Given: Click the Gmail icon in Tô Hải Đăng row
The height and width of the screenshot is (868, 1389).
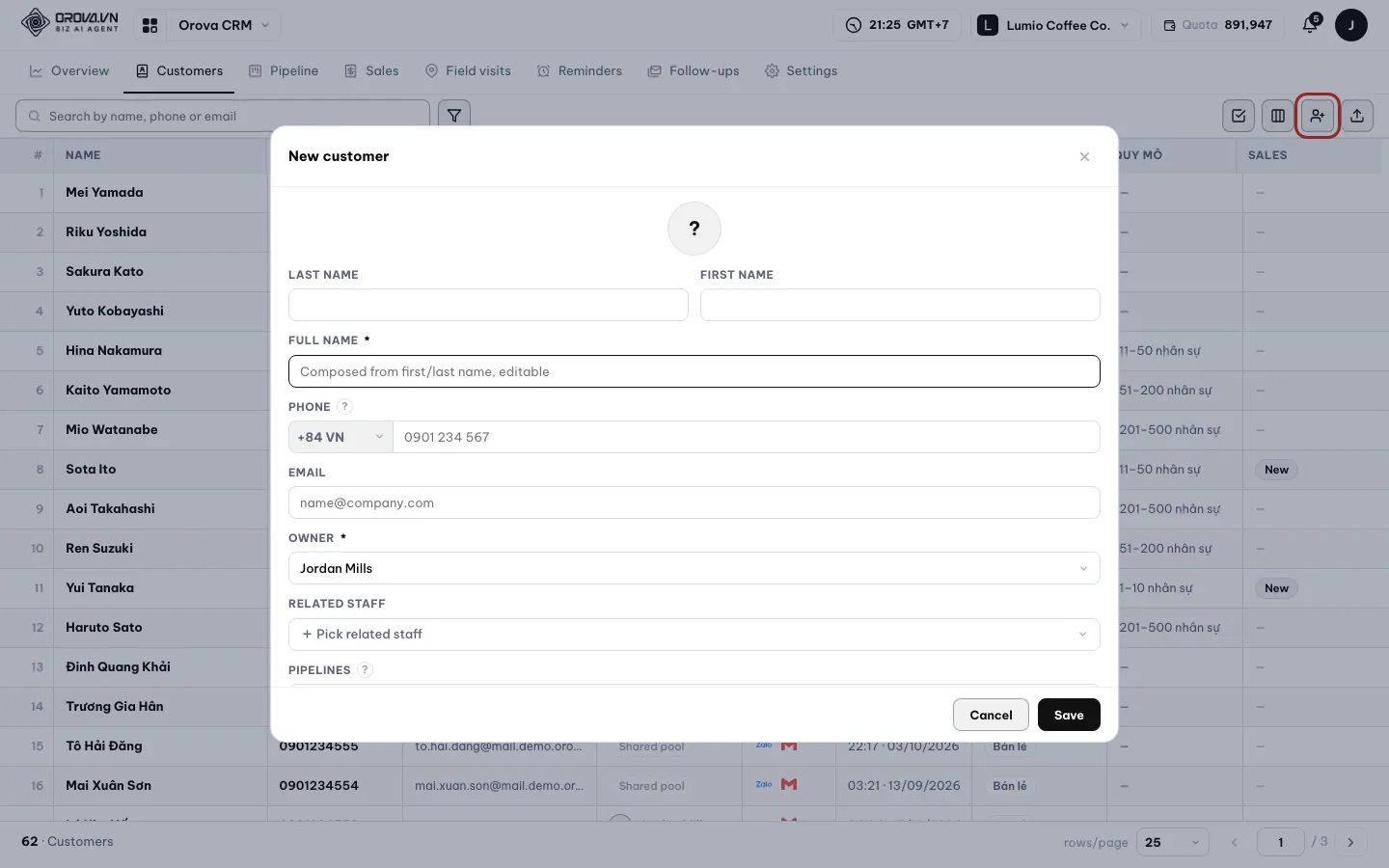Looking at the screenshot, I should tap(789, 746).
